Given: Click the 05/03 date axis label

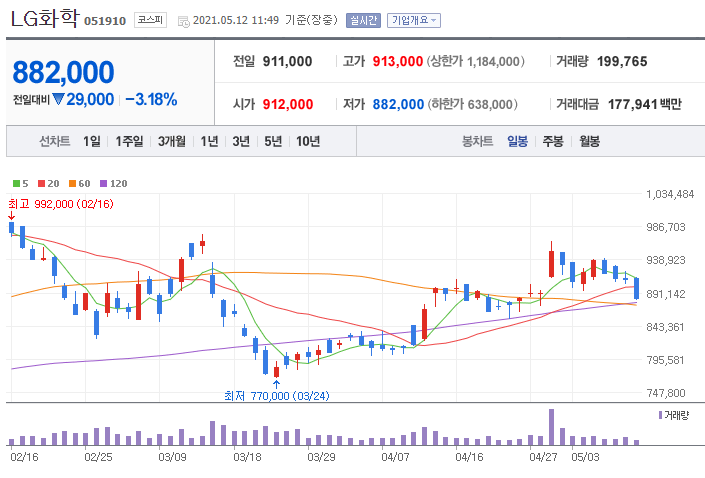Looking at the screenshot, I should (x=585, y=457).
